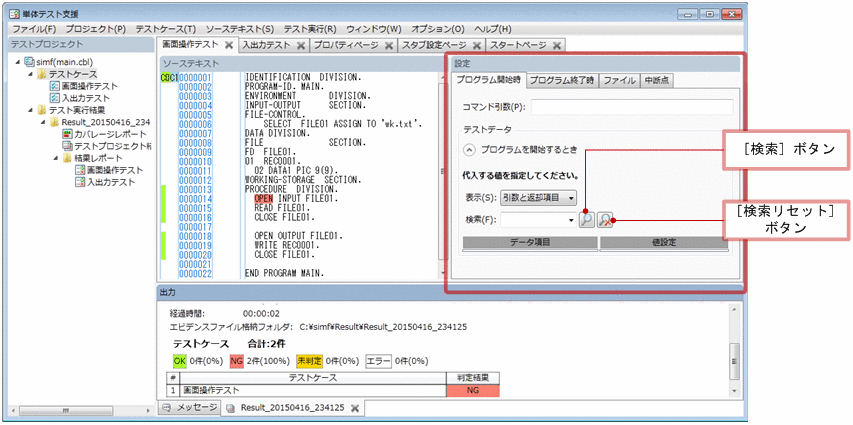Click source line number 0000018
Viewport: 853px width, 425px height.
pyautogui.click(x=195, y=236)
